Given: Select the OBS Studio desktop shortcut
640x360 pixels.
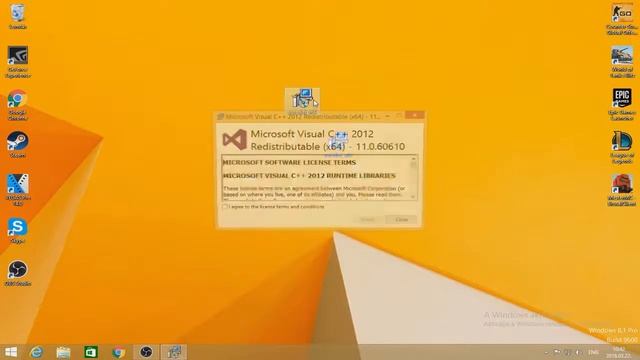Looking at the screenshot, I should pos(17,273).
